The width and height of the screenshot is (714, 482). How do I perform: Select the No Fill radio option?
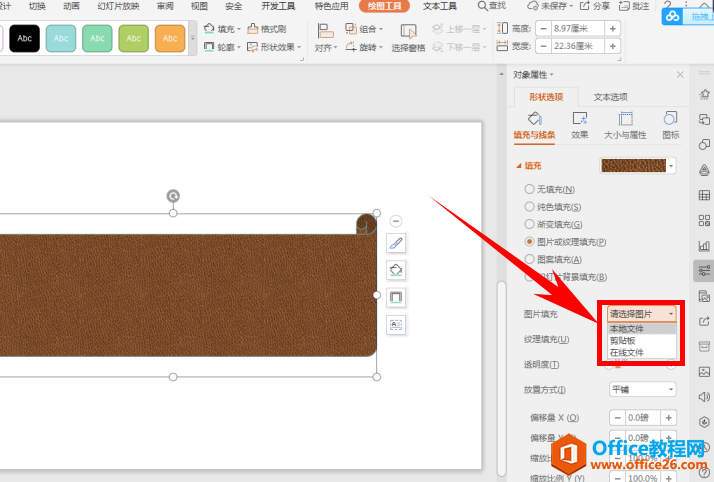(x=529, y=189)
